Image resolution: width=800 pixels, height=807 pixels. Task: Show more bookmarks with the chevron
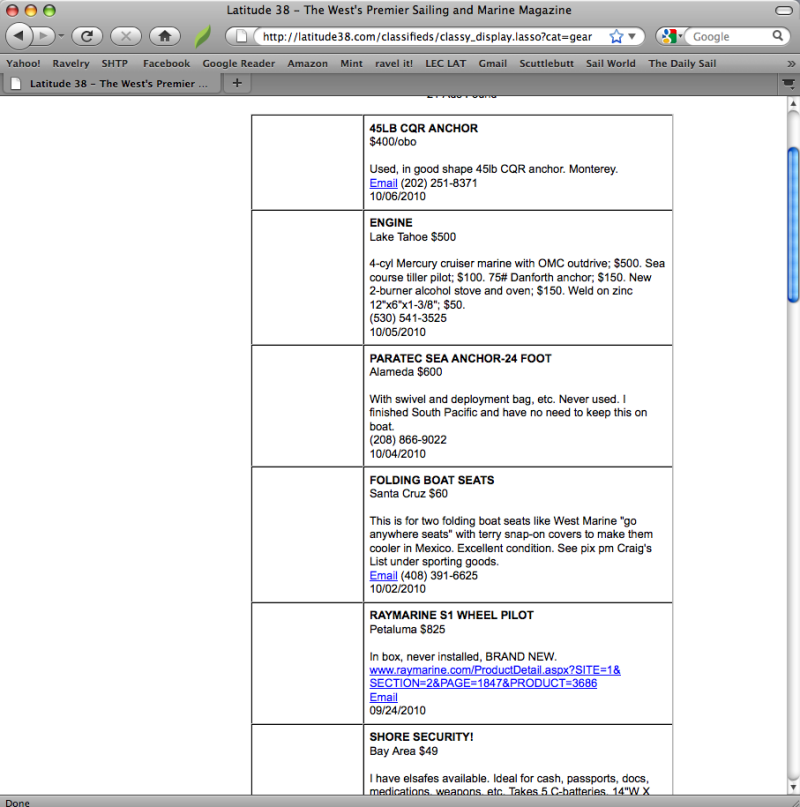click(x=791, y=64)
